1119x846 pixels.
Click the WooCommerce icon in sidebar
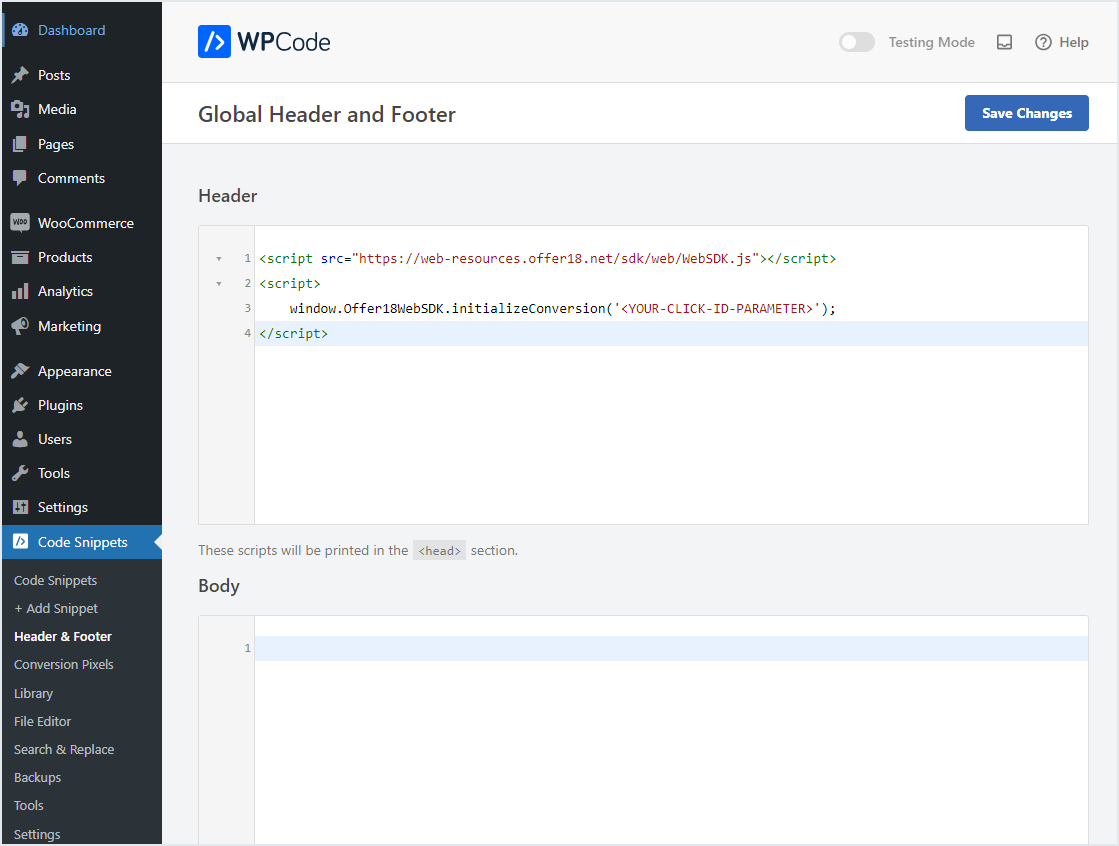coord(20,223)
